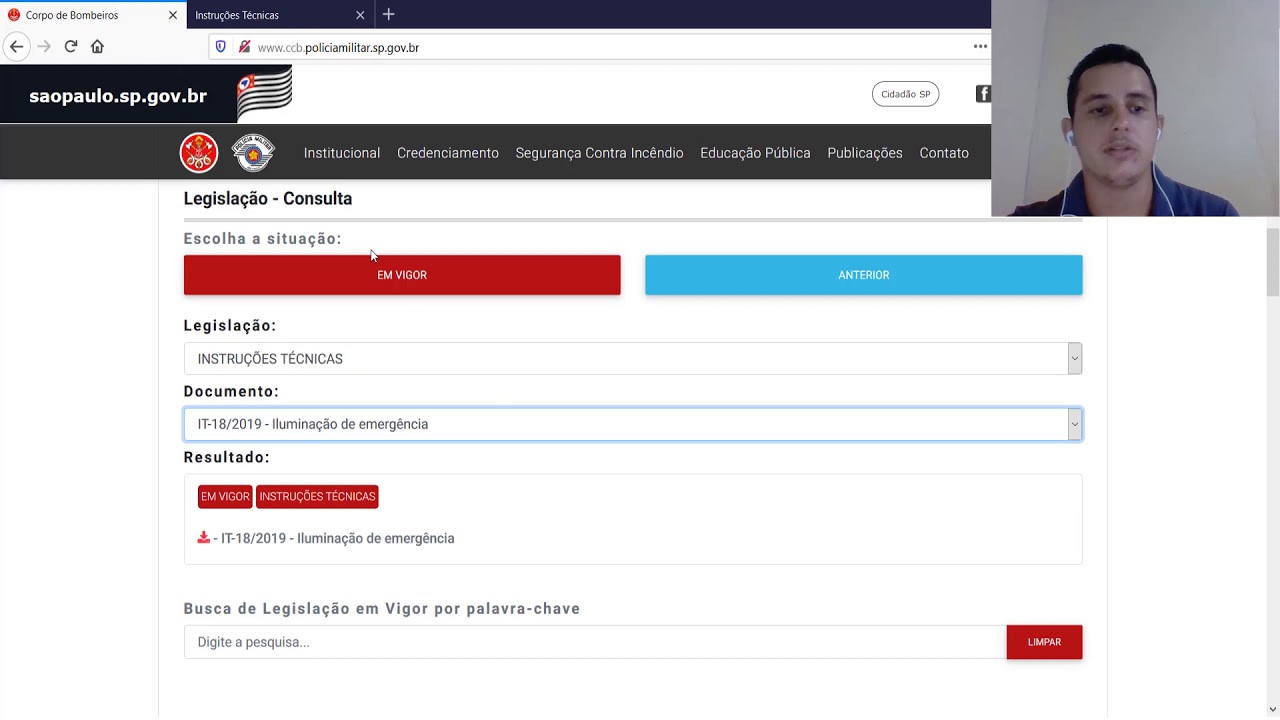1280x720 pixels.
Task: Open the Institucional menu
Action: (x=342, y=153)
